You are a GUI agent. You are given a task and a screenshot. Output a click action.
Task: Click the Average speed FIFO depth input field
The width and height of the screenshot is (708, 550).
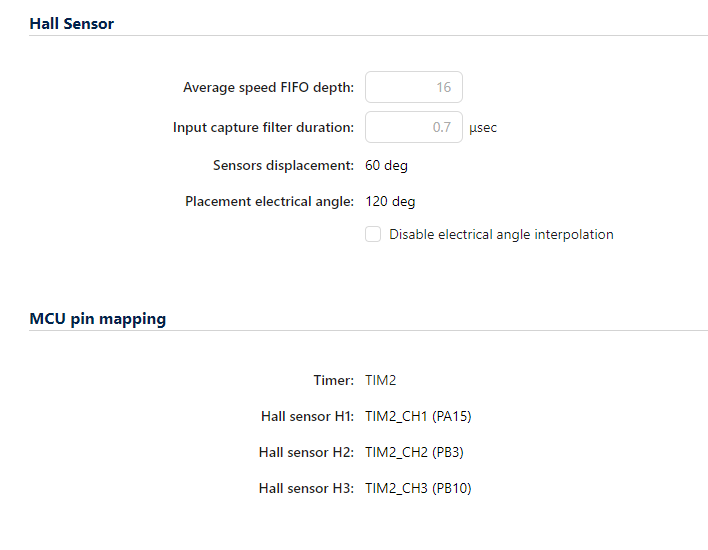click(x=413, y=87)
